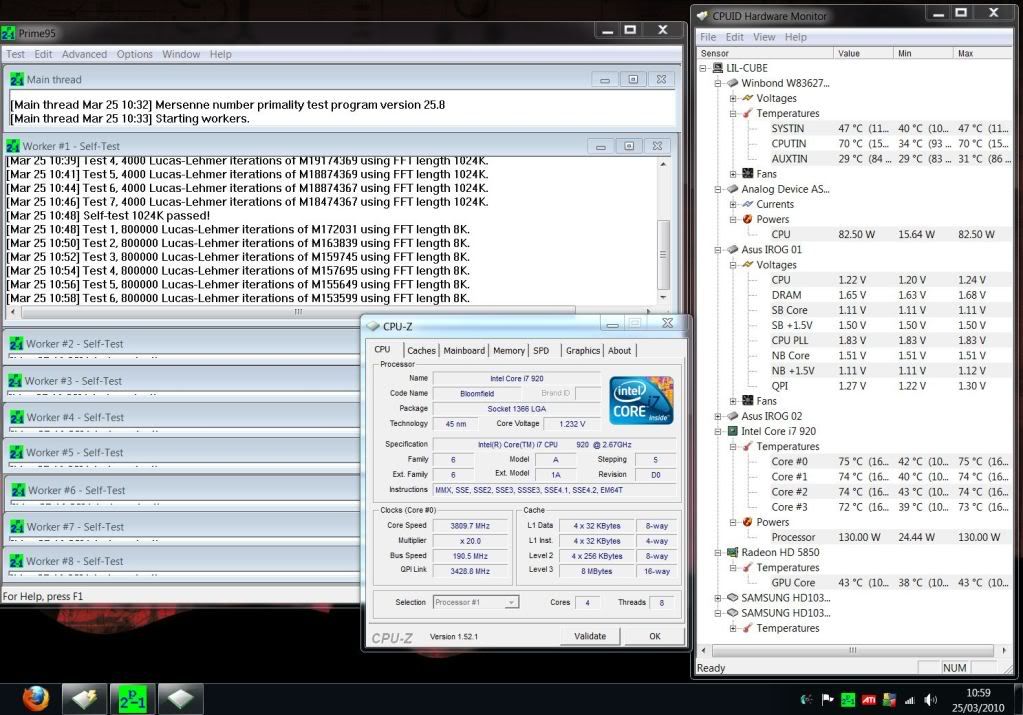Collapse Intel Core i7 920 node

coord(718,431)
